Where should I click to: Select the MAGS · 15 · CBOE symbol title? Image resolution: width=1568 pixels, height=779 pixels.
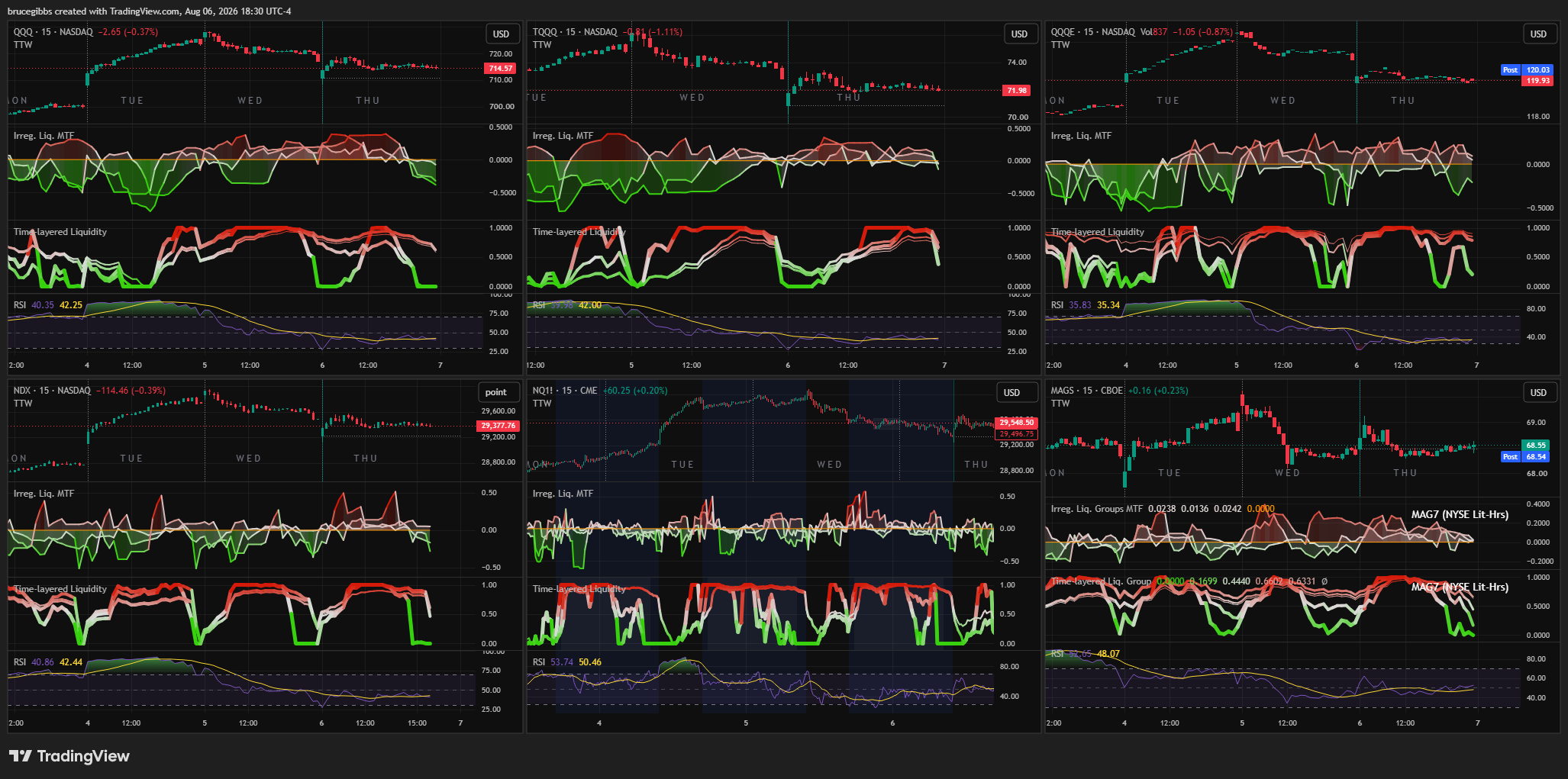pyautogui.click(x=1087, y=391)
